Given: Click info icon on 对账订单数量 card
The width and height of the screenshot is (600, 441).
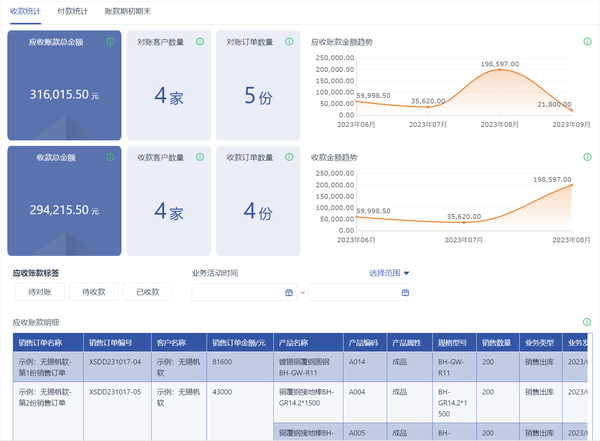Looking at the screenshot, I should point(289,41).
